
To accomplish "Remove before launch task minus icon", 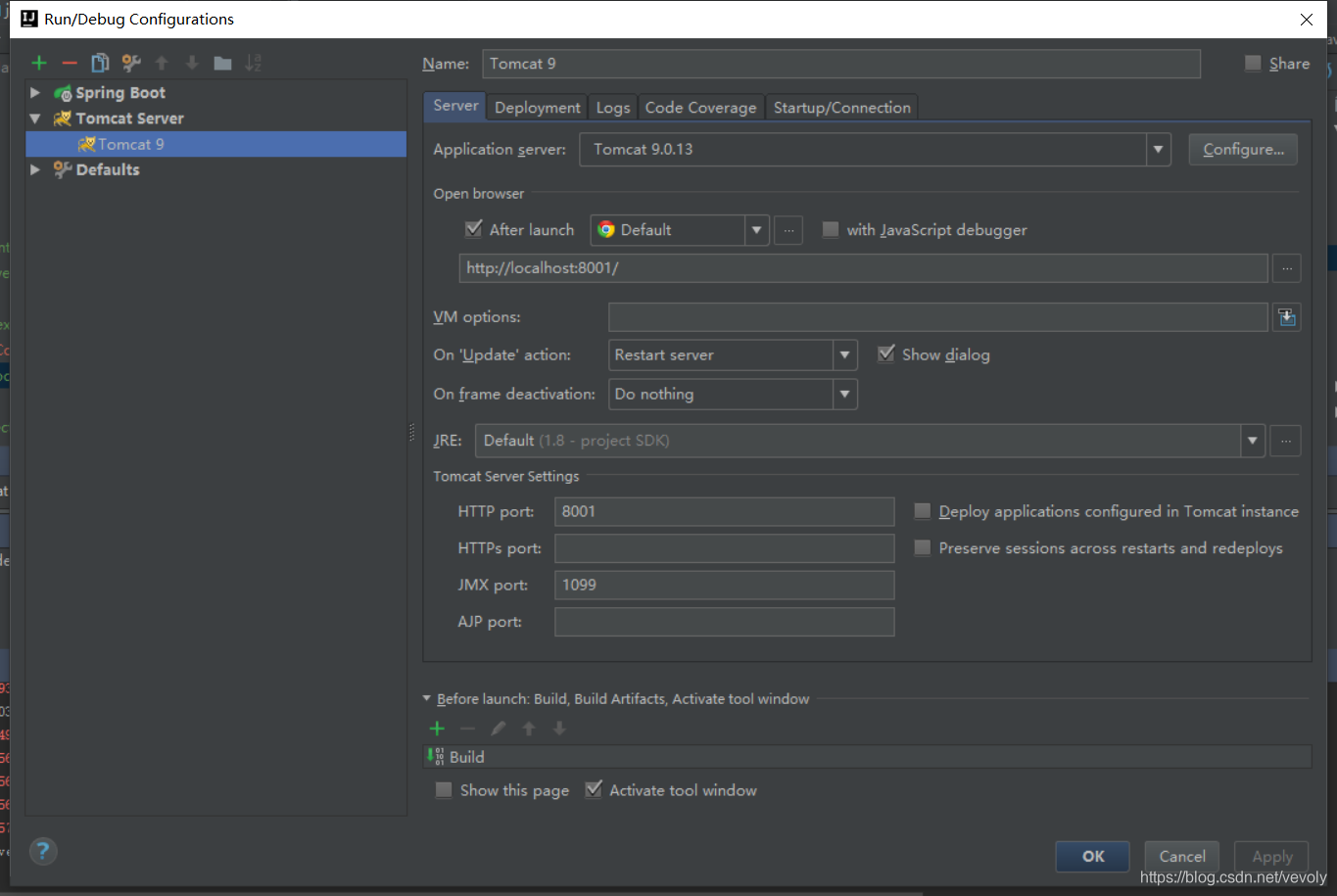I will pos(467,729).
